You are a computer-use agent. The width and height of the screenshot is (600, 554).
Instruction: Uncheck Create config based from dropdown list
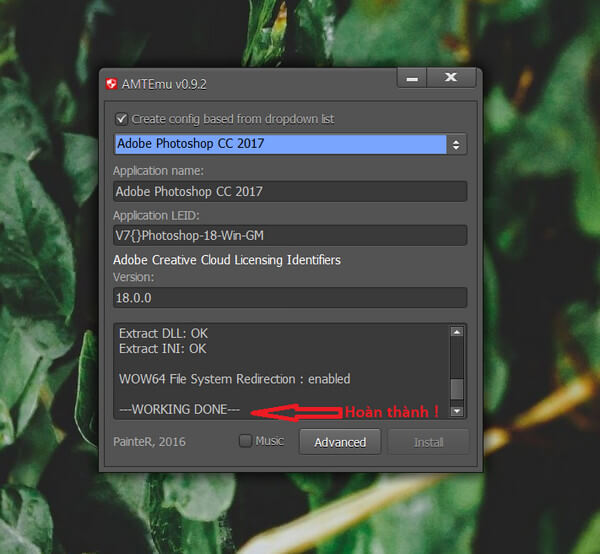(121, 119)
